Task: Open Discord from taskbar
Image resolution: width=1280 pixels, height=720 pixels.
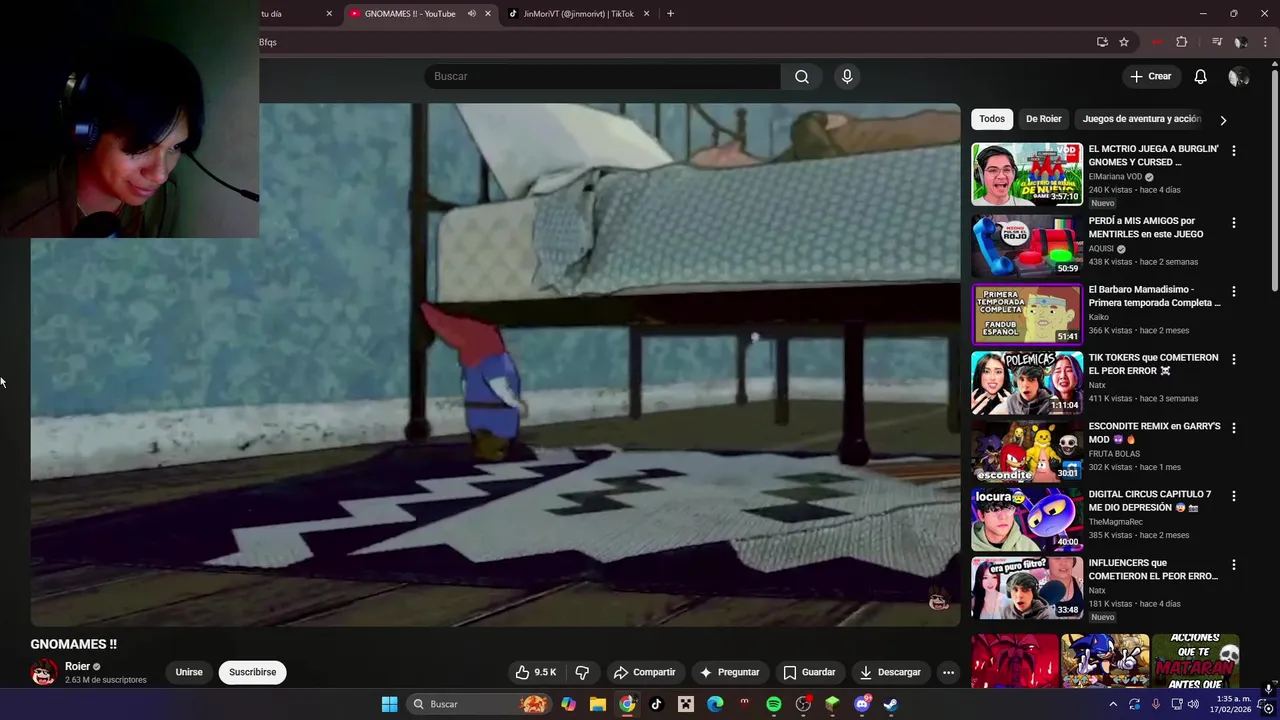Action: coord(862,704)
